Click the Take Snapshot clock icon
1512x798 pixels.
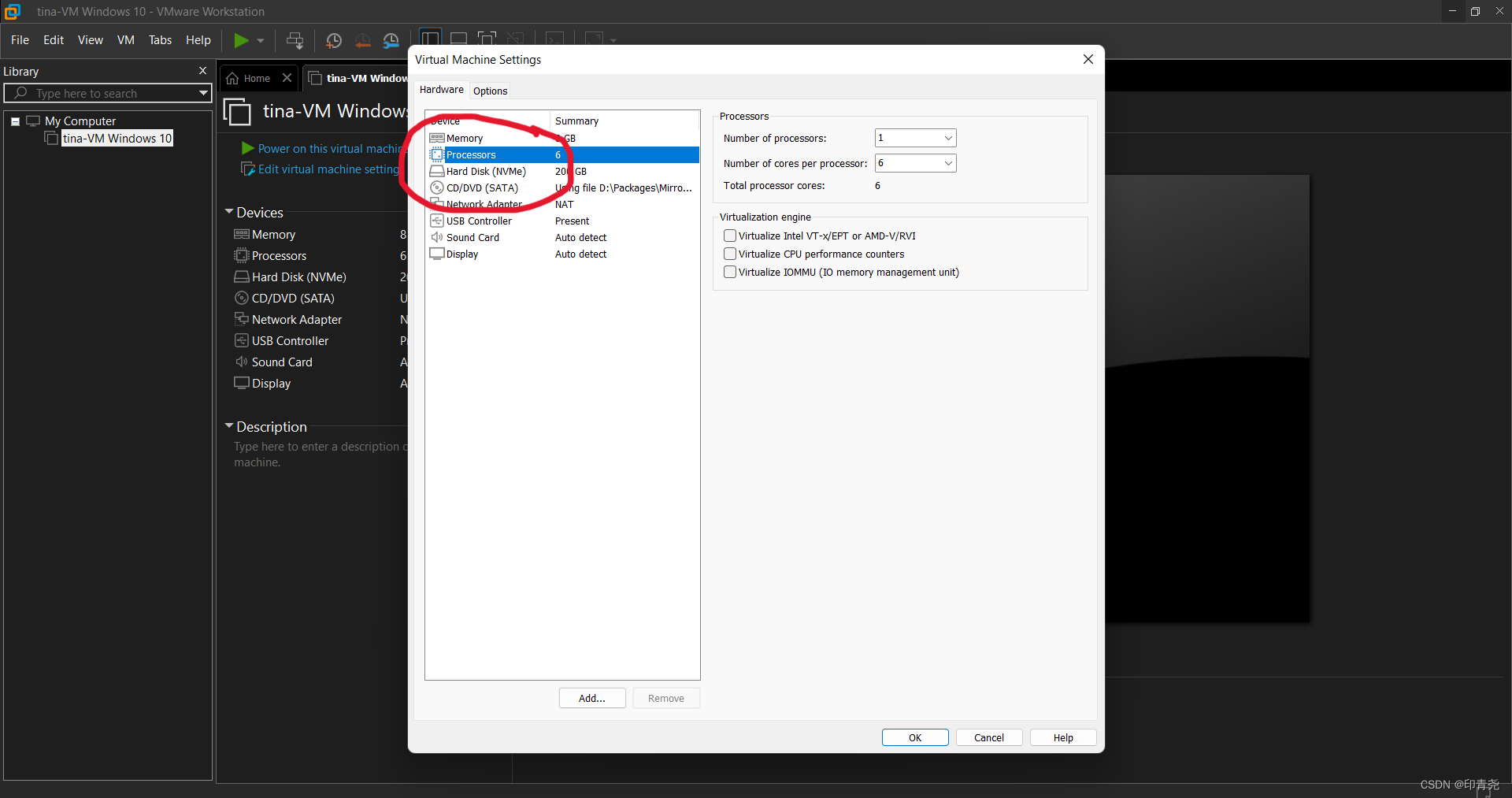point(334,40)
